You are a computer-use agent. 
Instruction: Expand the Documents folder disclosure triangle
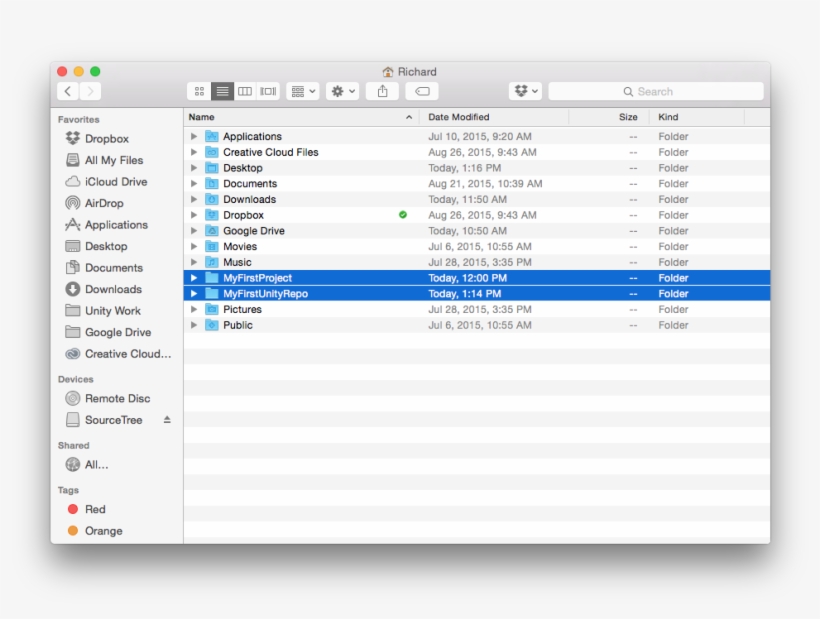tap(193, 184)
